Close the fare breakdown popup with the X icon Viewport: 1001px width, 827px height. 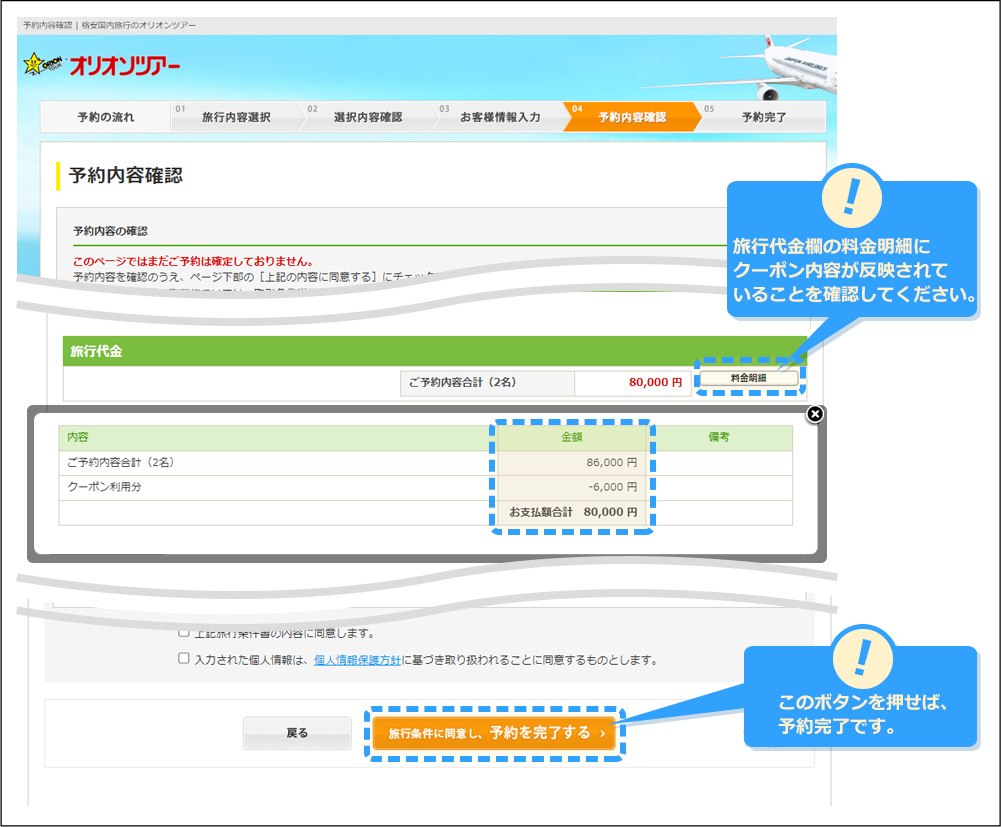[x=813, y=416]
